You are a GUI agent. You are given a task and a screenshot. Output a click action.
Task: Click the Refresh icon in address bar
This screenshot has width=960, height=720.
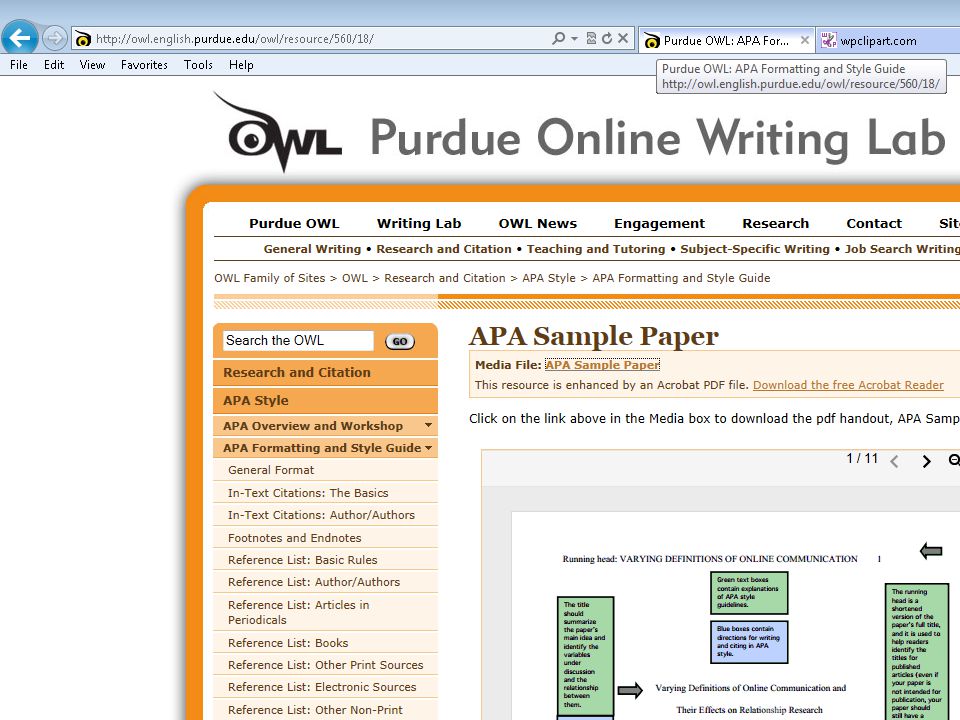click(x=607, y=38)
